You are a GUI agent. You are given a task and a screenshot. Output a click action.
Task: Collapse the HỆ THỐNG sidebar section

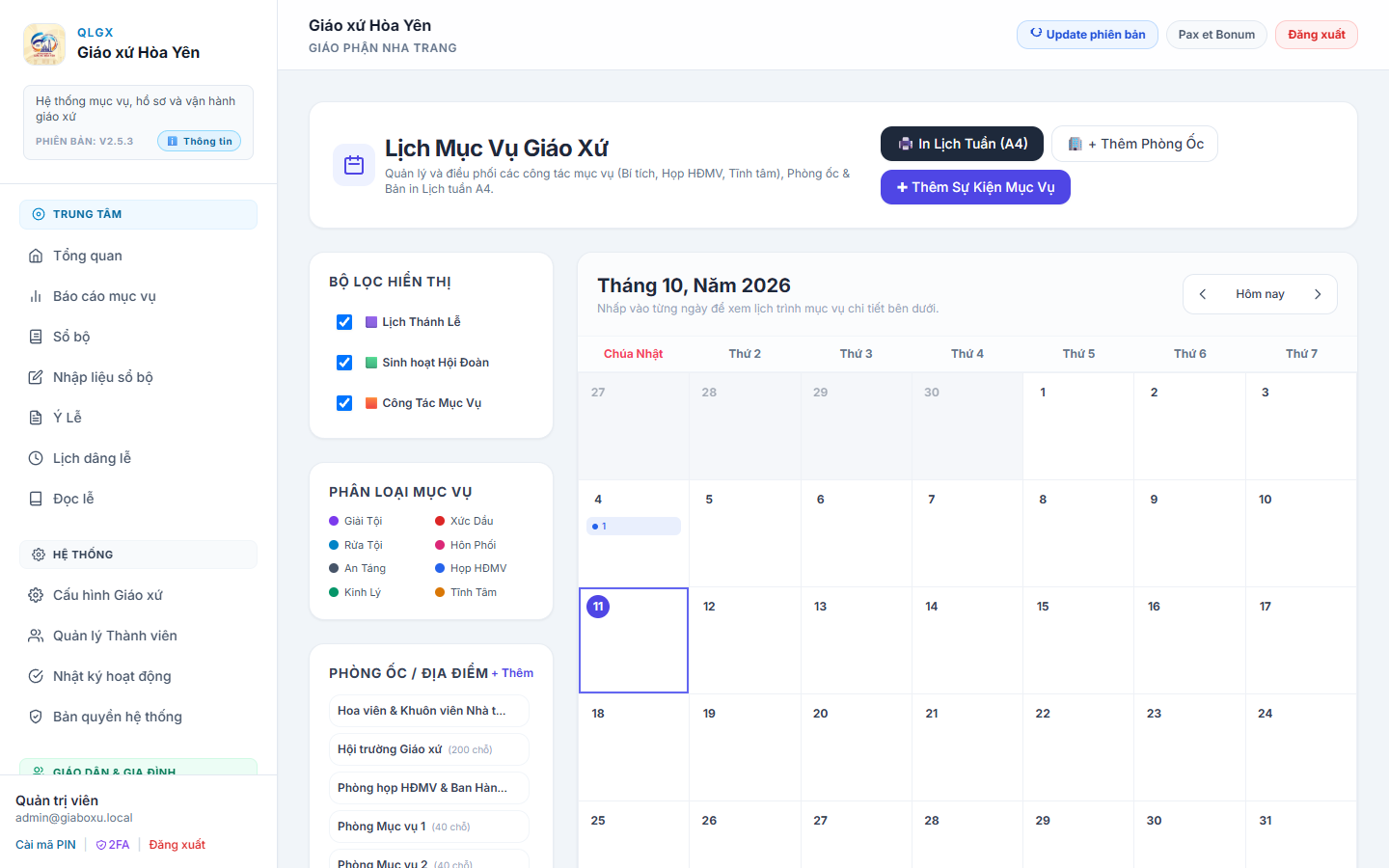pyautogui.click(x=138, y=555)
